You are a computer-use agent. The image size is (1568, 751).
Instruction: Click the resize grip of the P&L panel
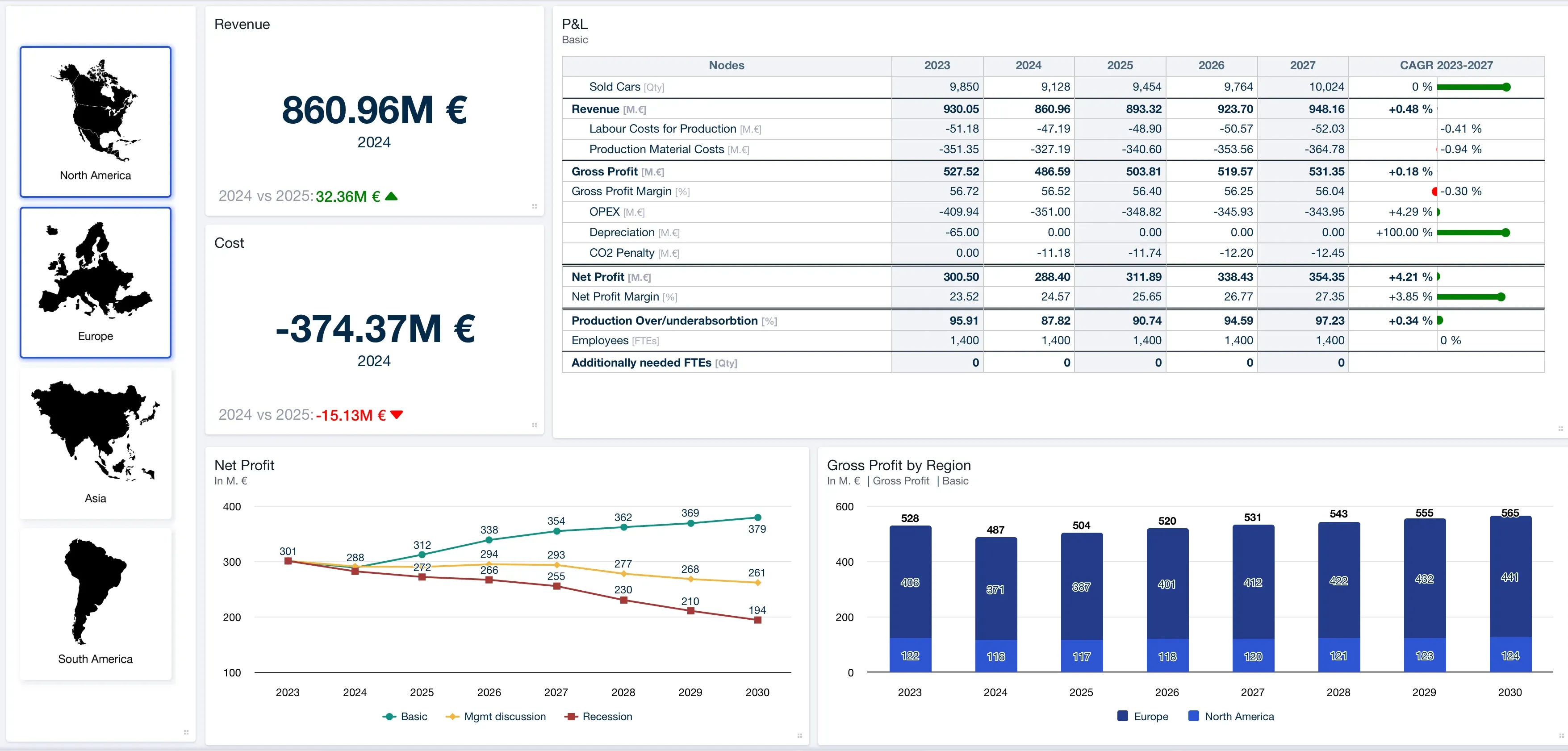(1560, 429)
